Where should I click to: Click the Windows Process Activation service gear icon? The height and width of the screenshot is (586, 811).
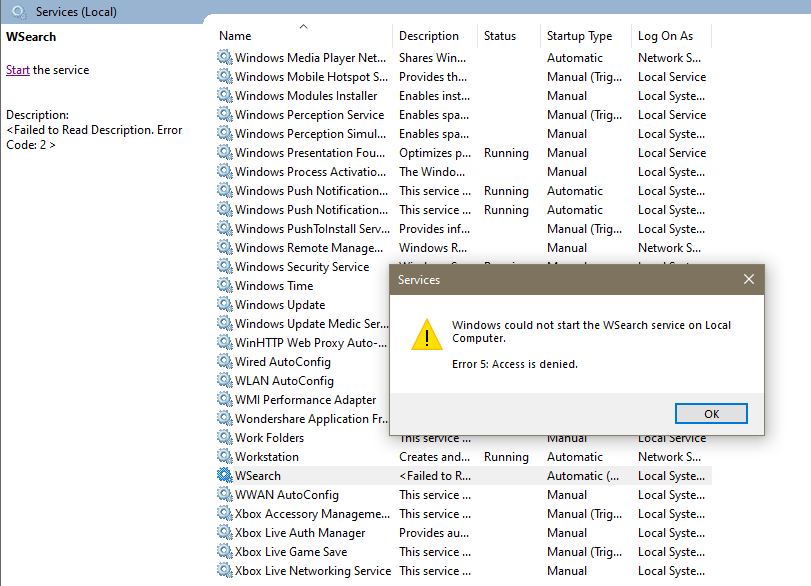click(224, 171)
